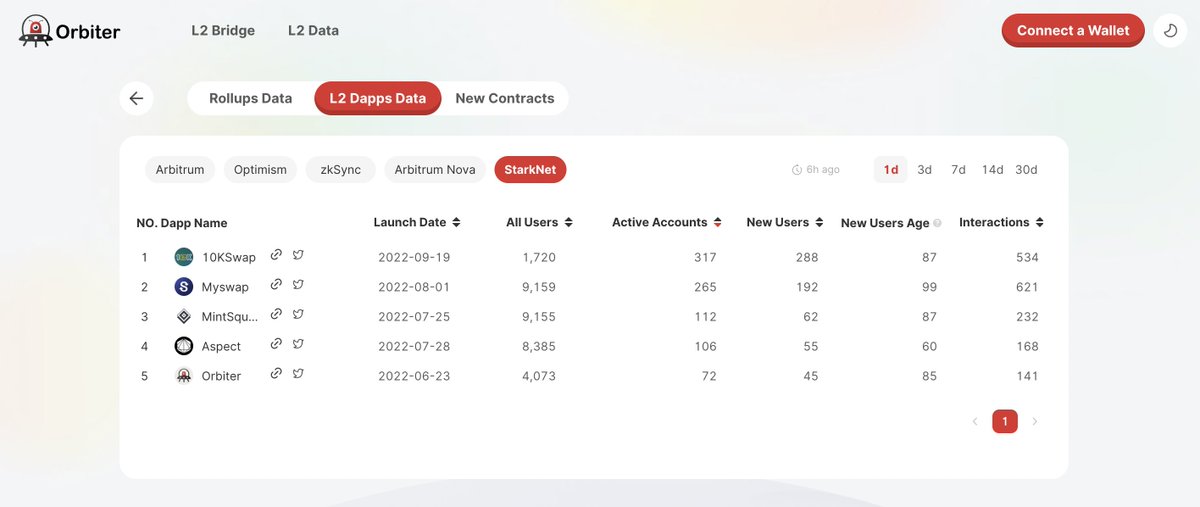Click the Aspect dapp logo
1200x507 pixels.
(x=183, y=346)
